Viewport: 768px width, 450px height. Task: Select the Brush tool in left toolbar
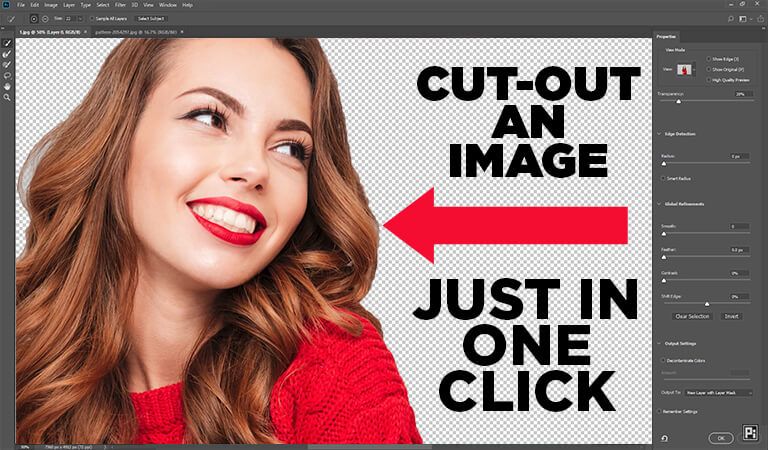pos(7,65)
